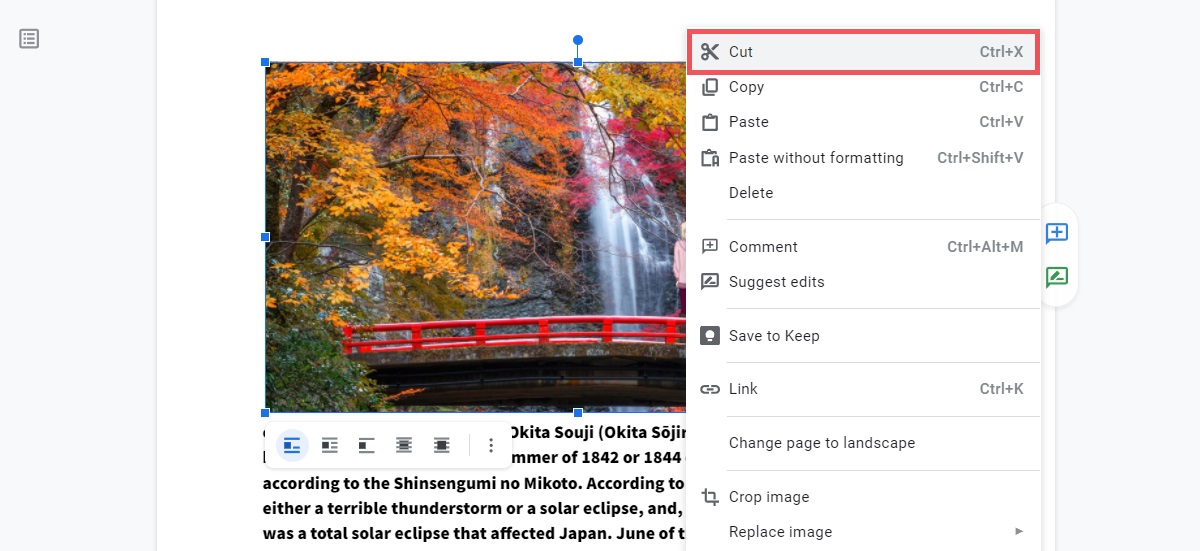Click Delete in the context menu
1200x551 pixels.
point(750,193)
